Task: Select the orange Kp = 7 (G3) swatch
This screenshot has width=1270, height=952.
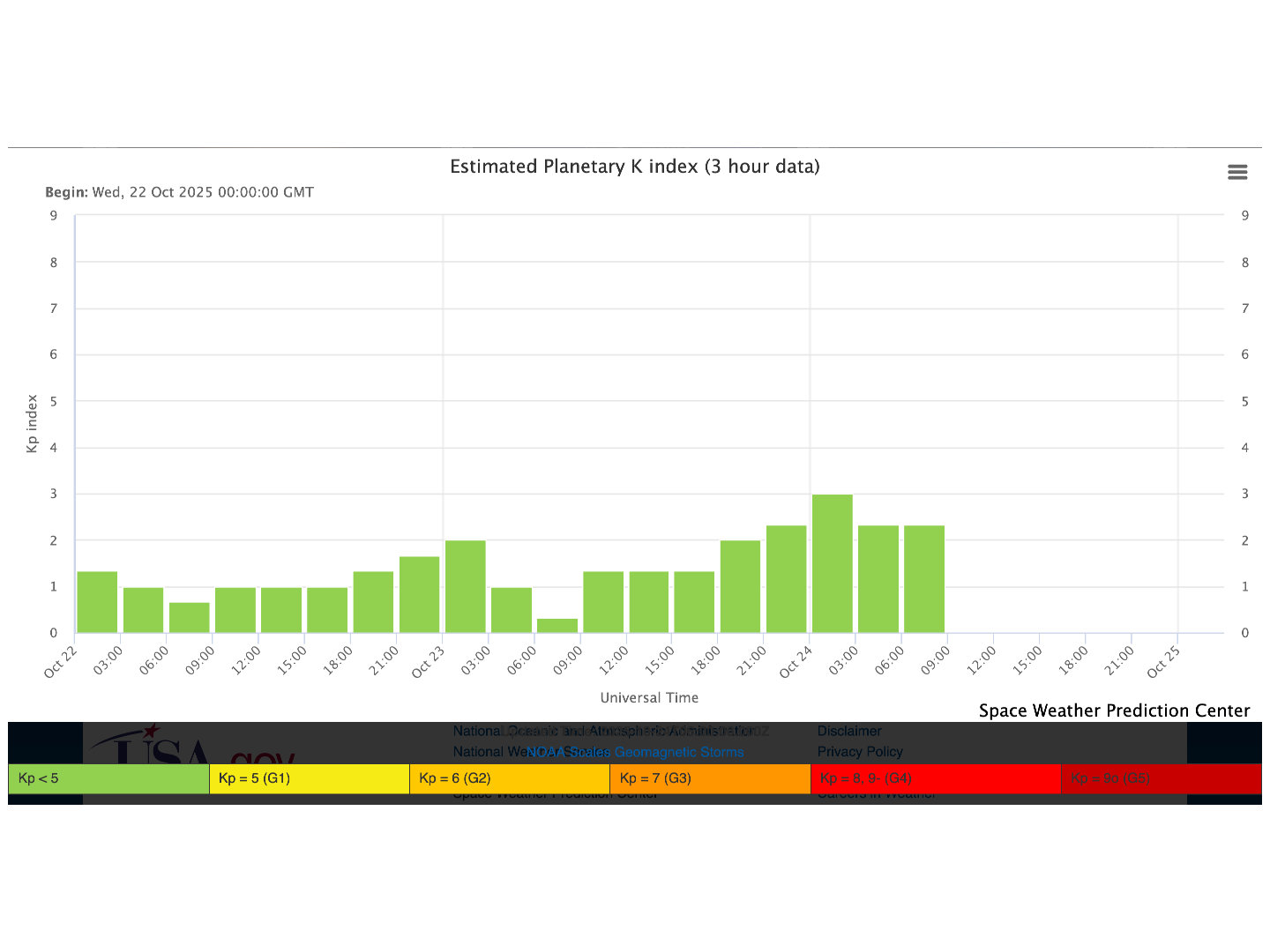Action: pyautogui.click(x=710, y=778)
